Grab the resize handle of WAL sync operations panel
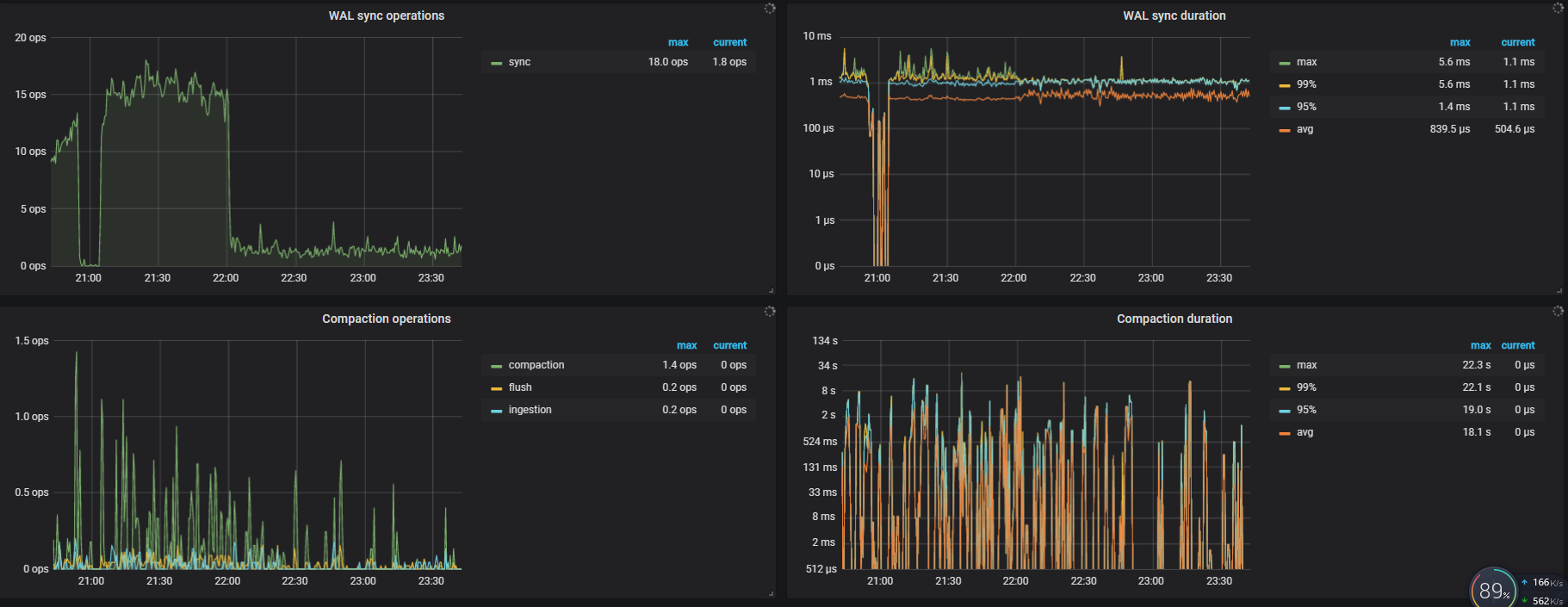The width and height of the screenshot is (1568, 607). click(771, 290)
